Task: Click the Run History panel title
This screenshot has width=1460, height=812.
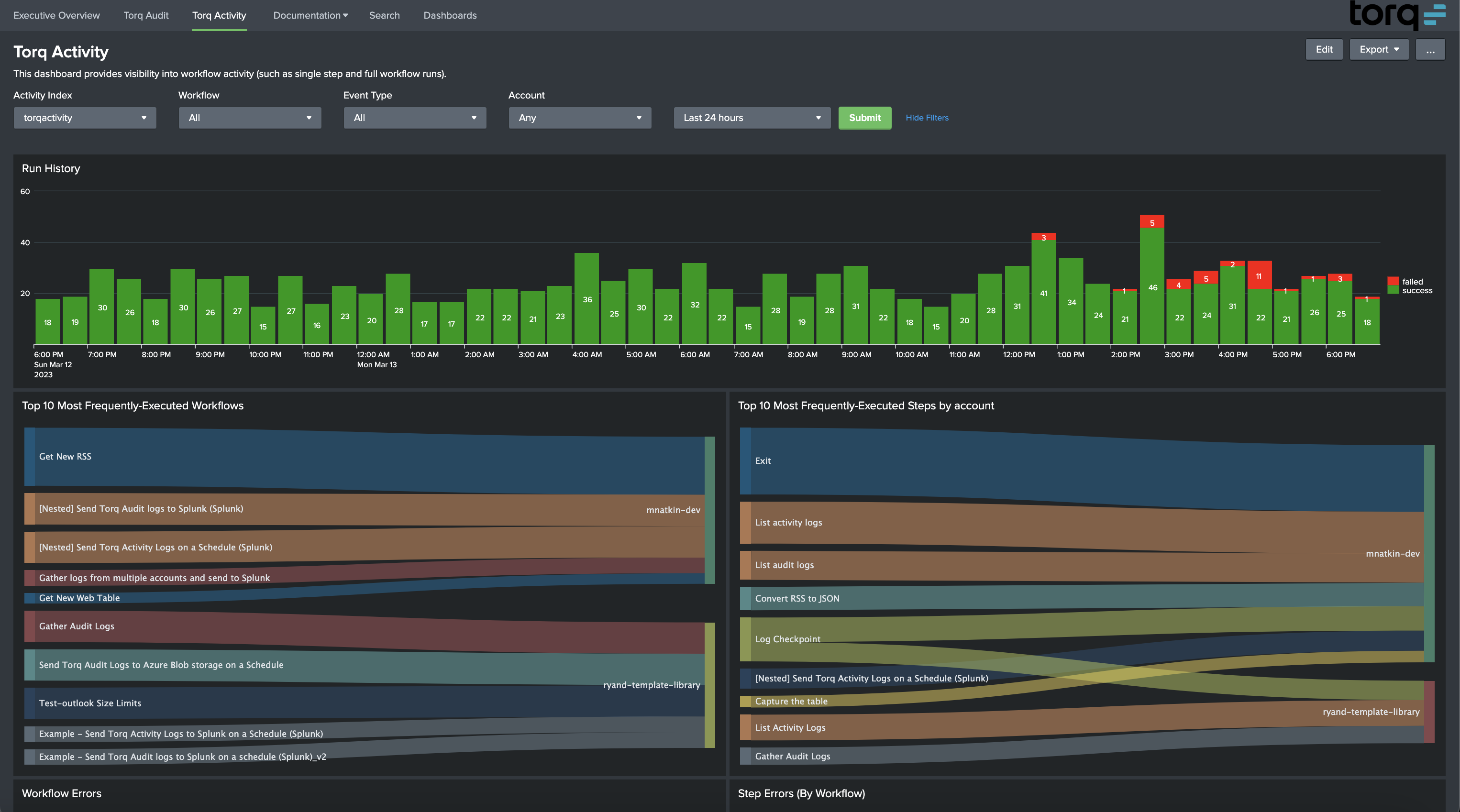Action: click(51, 168)
